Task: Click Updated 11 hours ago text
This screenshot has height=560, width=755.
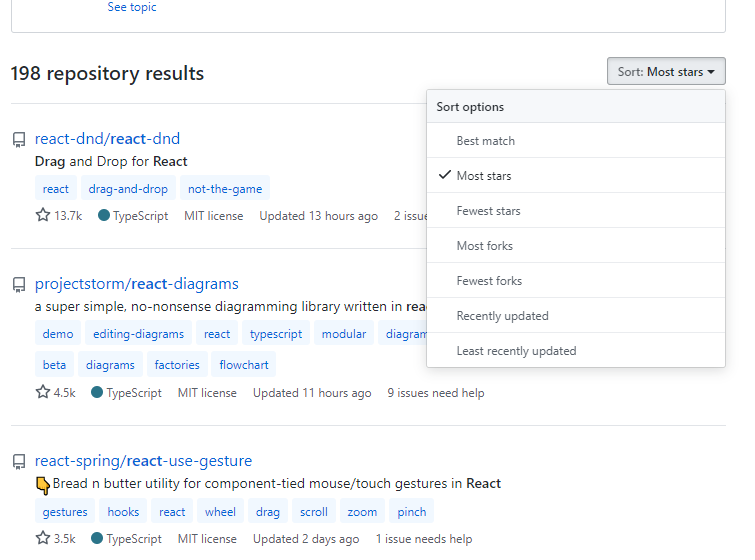Action: (x=312, y=393)
